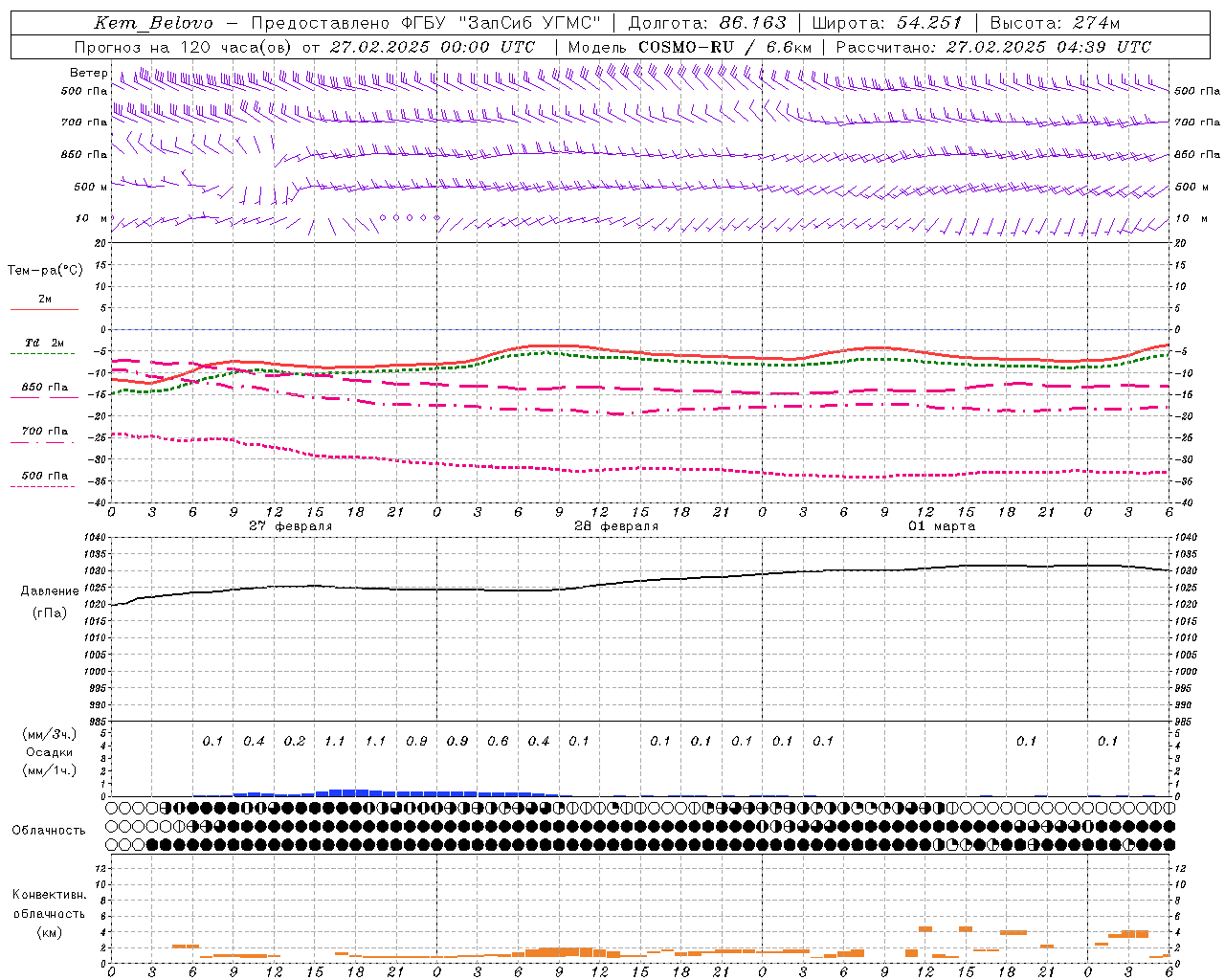The image size is (1225, 980).
Task: Click the station name Kem_Belovo in the header
Action: coord(154,23)
